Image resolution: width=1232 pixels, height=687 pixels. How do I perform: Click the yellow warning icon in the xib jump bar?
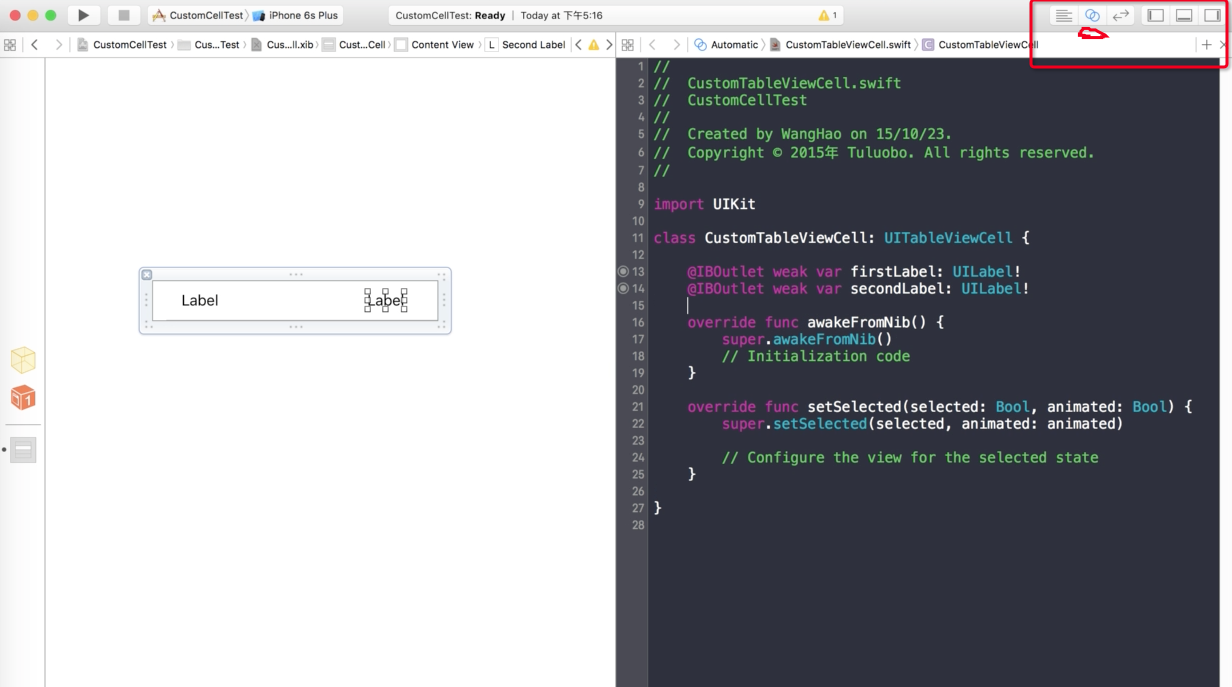pos(593,45)
